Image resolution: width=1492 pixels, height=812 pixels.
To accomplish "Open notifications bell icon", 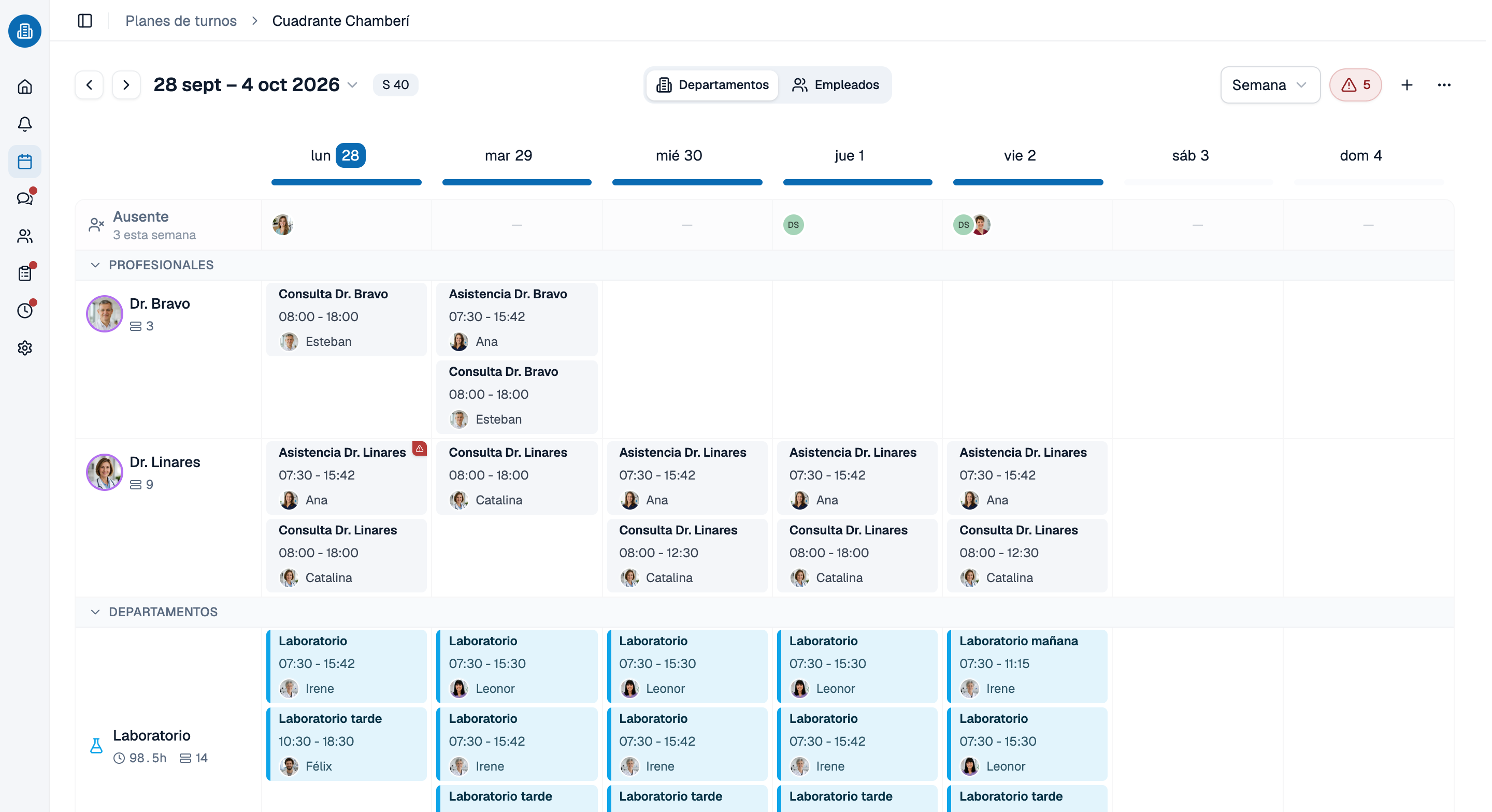I will 24,124.
